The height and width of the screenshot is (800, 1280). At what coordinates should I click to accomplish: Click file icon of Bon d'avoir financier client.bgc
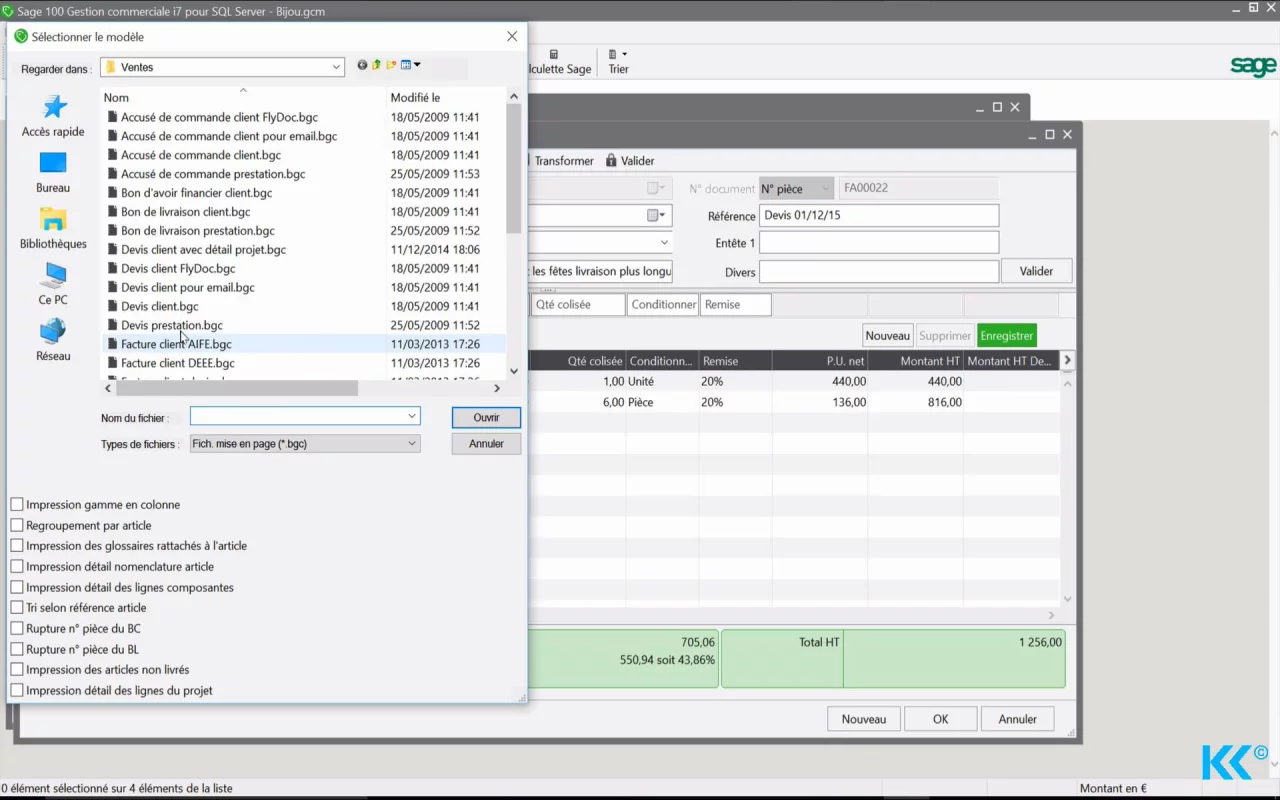(x=112, y=193)
